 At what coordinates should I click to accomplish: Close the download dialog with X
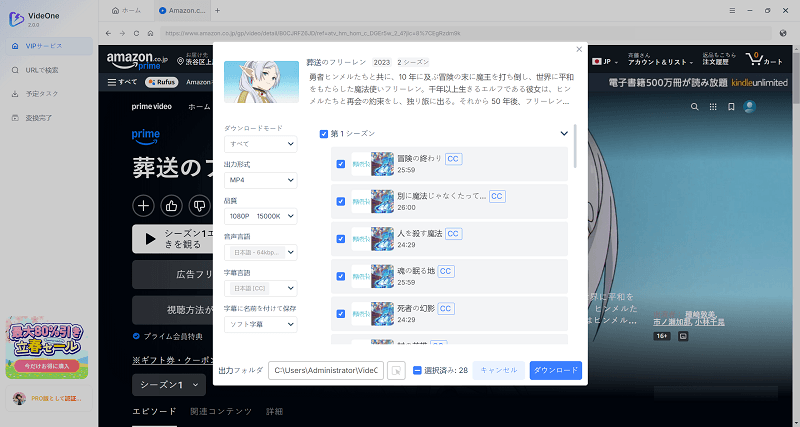pos(579,49)
